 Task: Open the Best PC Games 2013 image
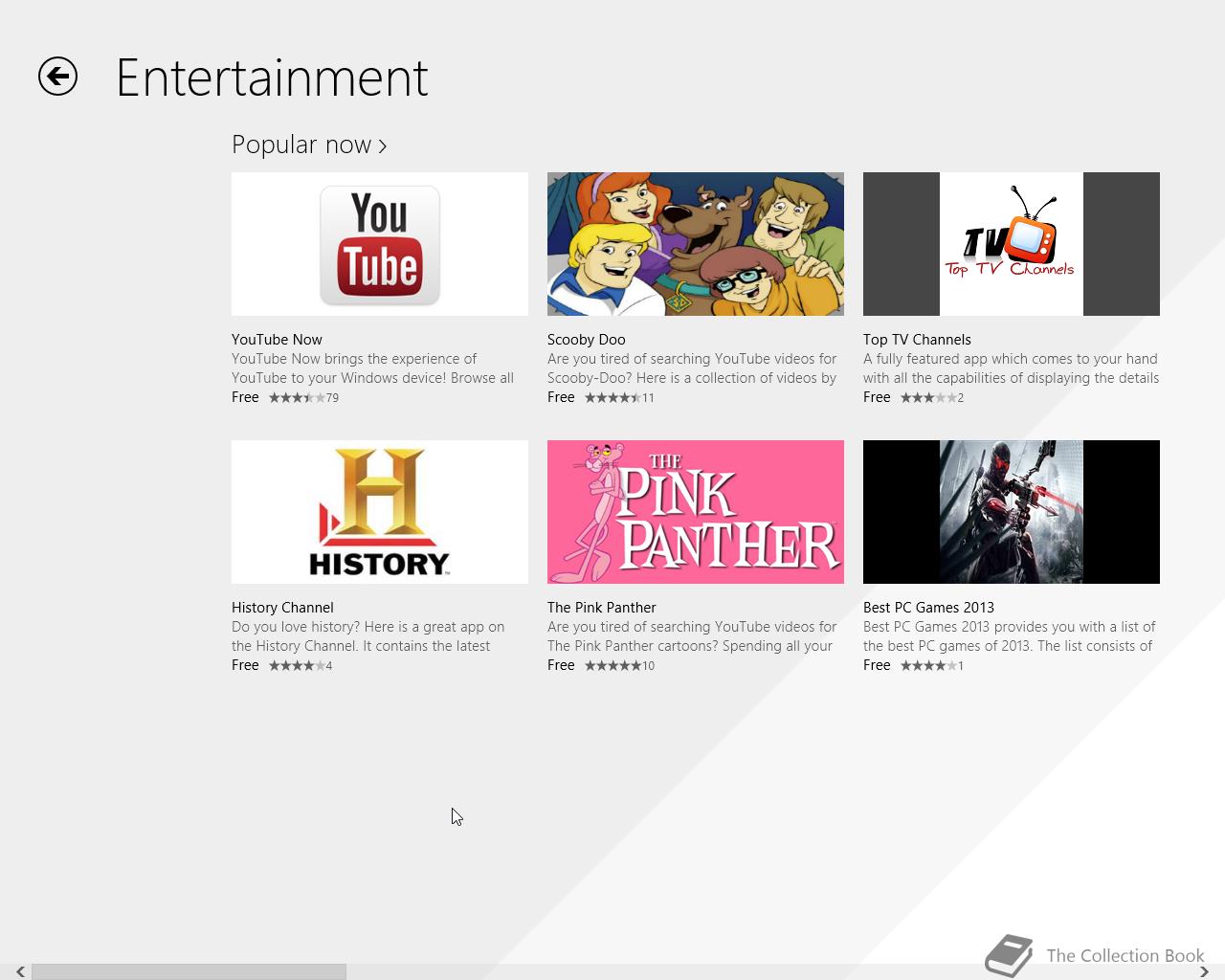tap(1012, 512)
